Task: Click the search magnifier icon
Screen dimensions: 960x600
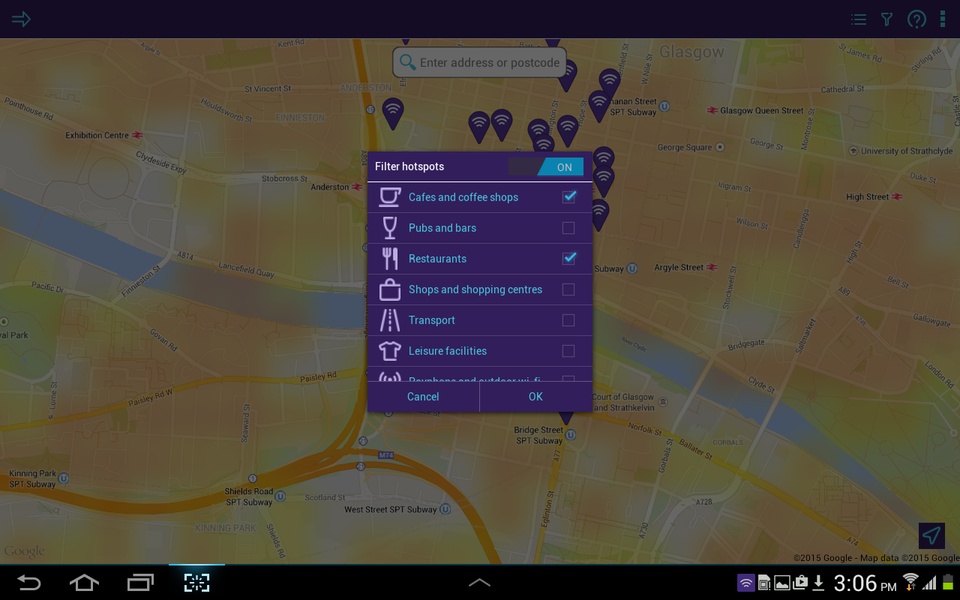Action: point(407,62)
